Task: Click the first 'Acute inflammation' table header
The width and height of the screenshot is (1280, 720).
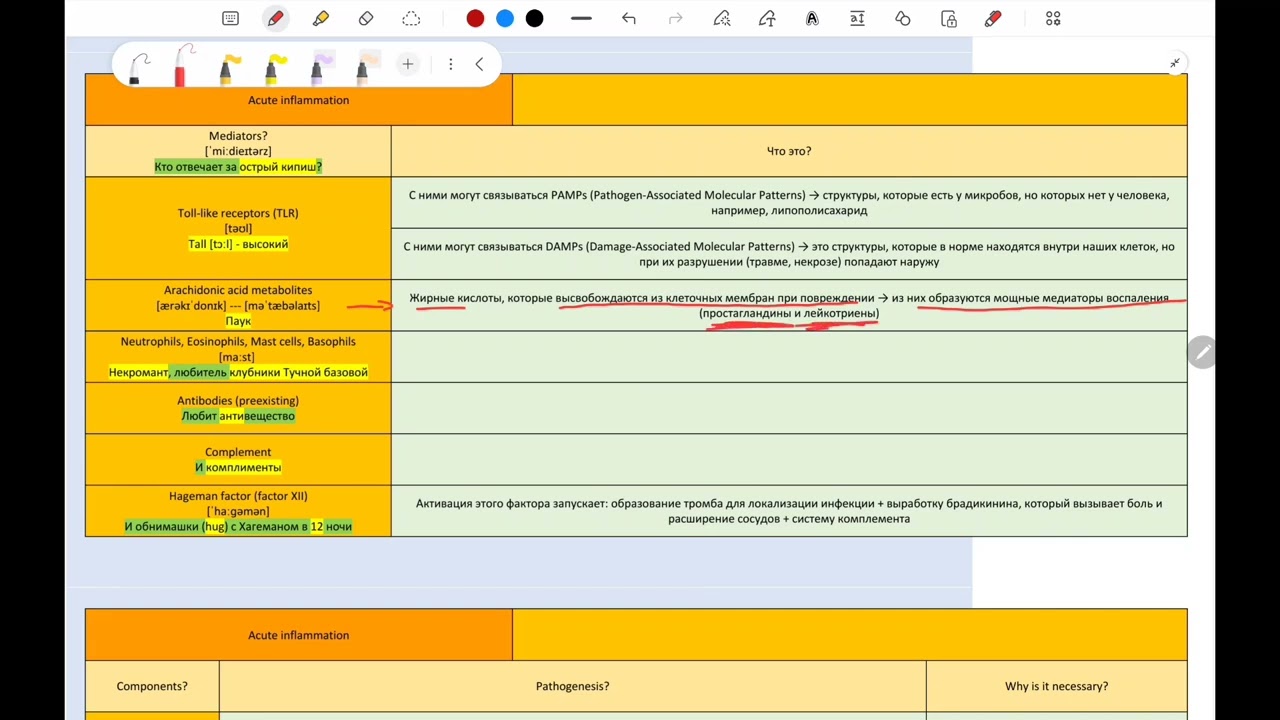Action: (x=299, y=100)
